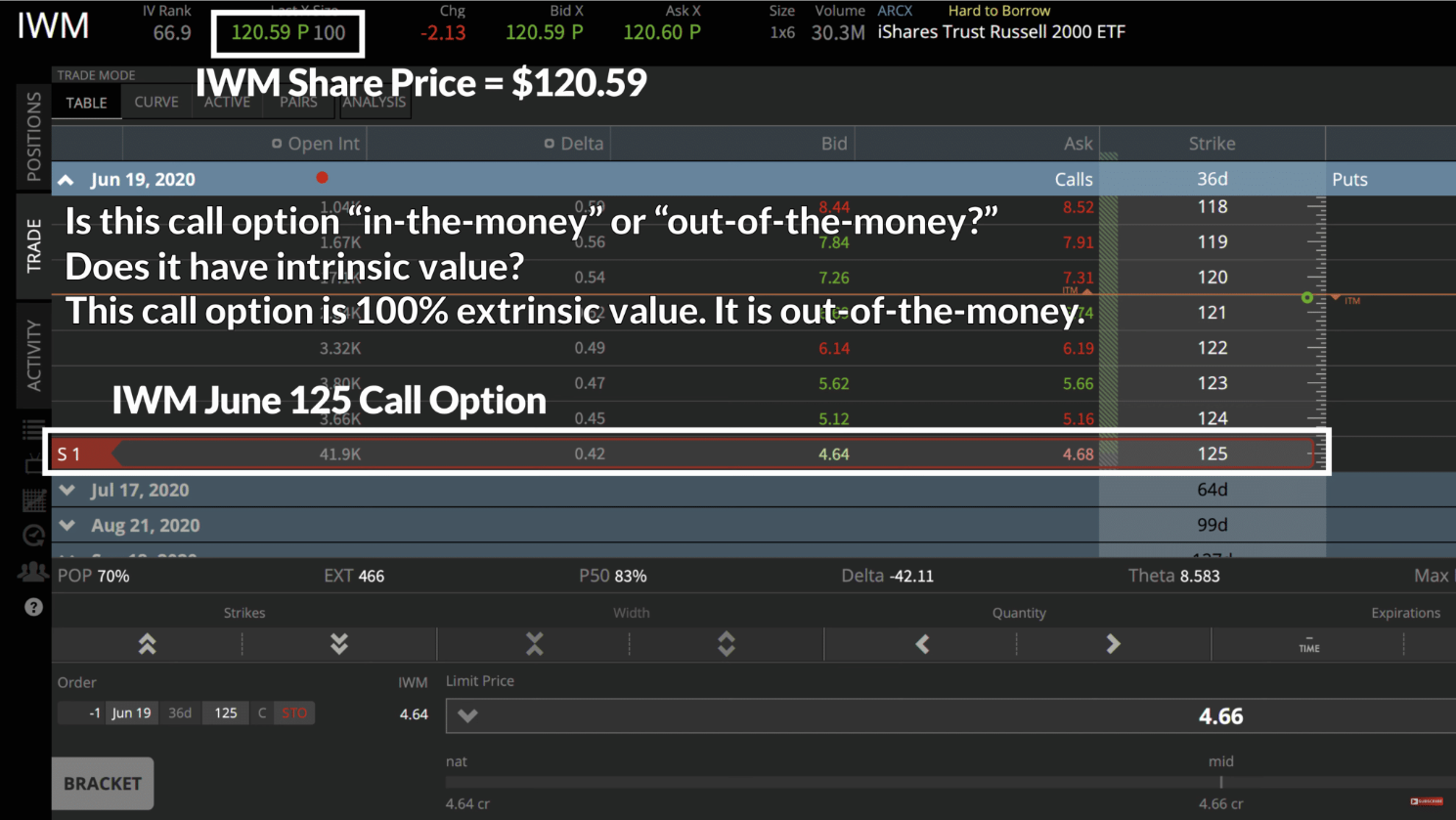This screenshot has width=1456, height=820.
Task: Open the chart grid sidebar icon
Action: pos(33,500)
